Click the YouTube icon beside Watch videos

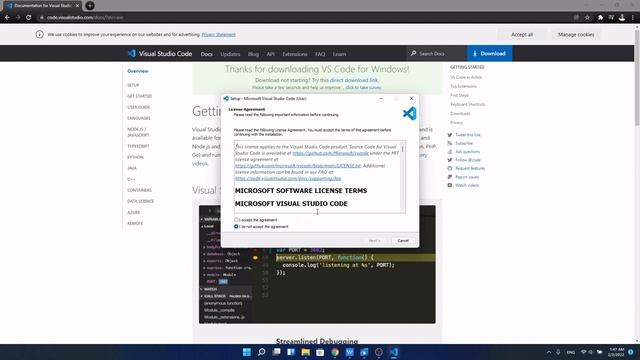tap(450, 185)
